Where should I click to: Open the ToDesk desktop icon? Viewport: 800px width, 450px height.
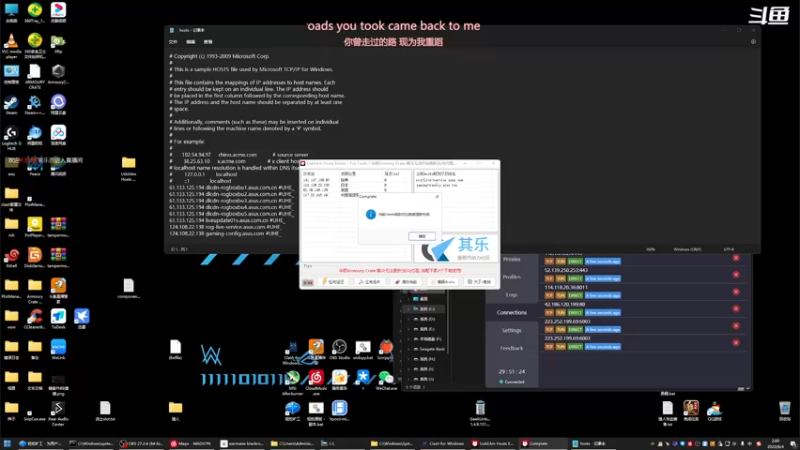pos(58,320)
